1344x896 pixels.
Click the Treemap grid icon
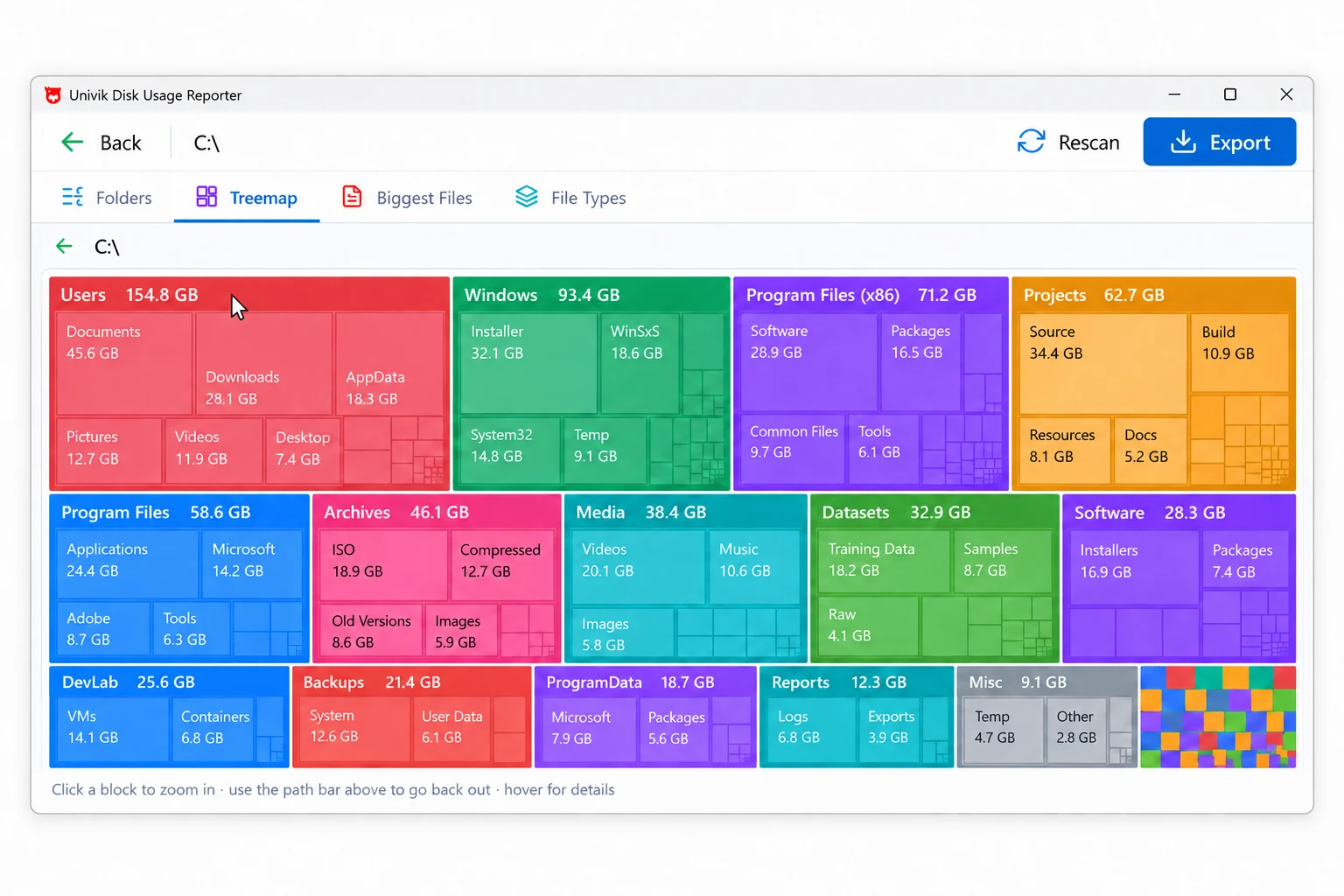pyautogui.click(x=206, y=197)
